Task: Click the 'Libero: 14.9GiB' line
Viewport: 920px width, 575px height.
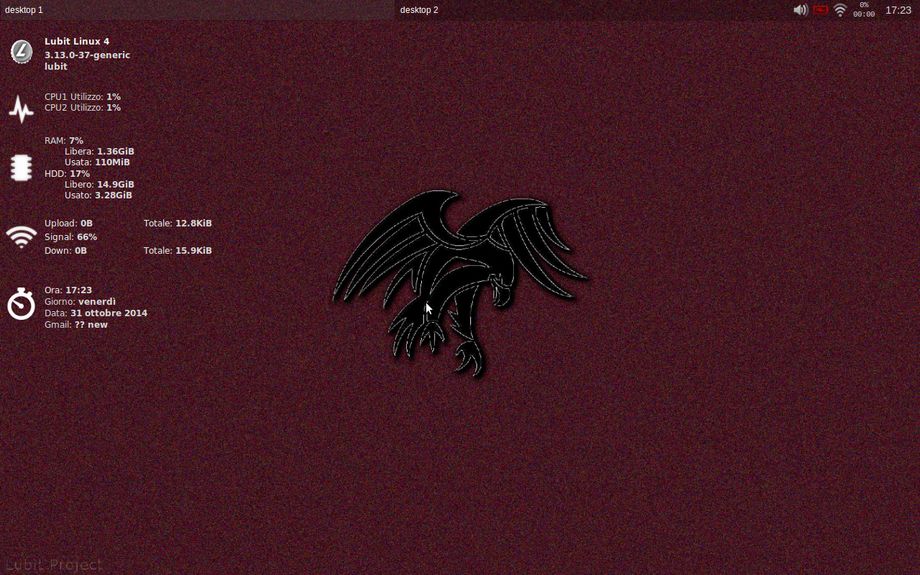Action: click(x=99, y=184)
